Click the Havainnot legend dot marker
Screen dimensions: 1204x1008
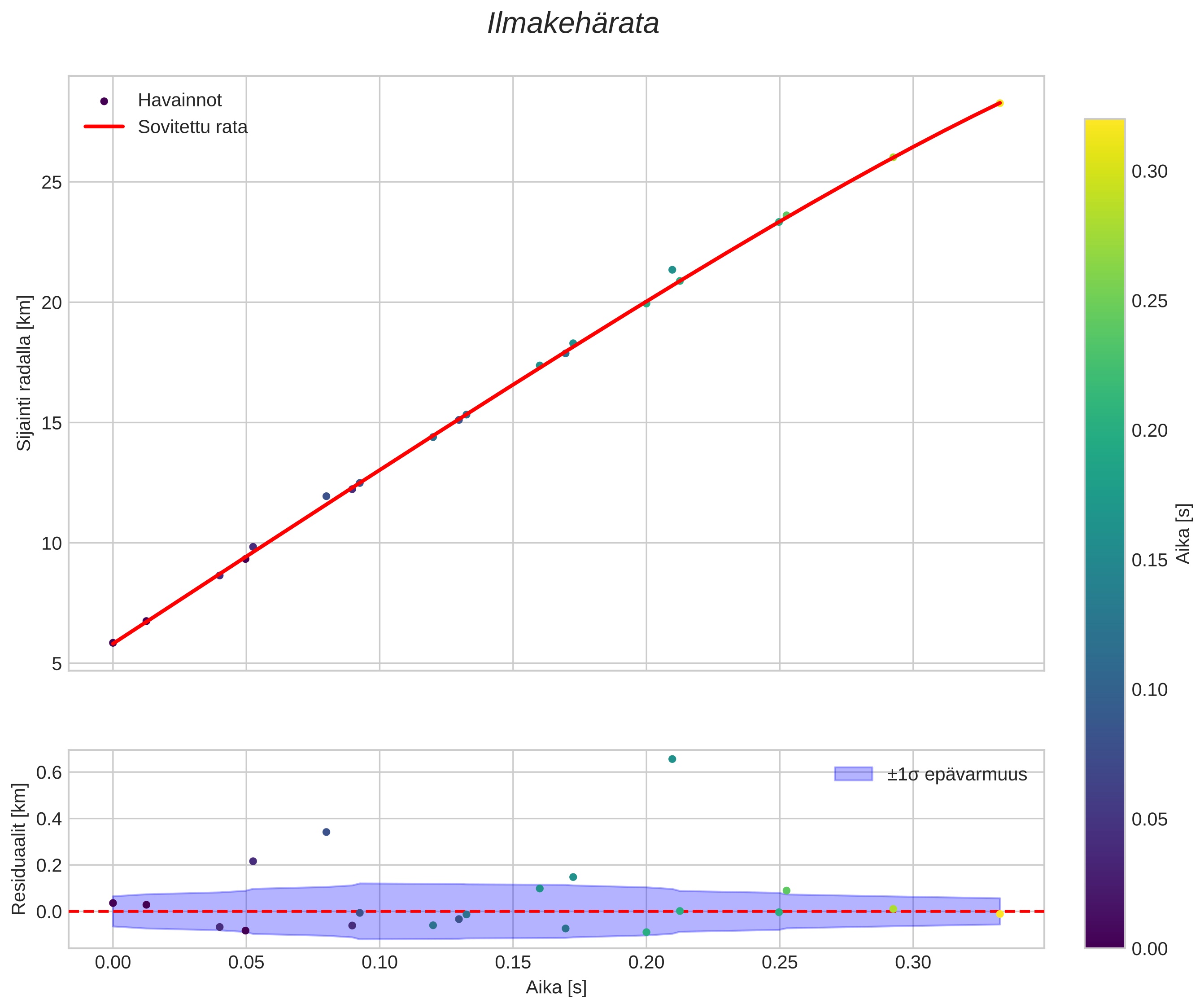click(x=104, y=101)
